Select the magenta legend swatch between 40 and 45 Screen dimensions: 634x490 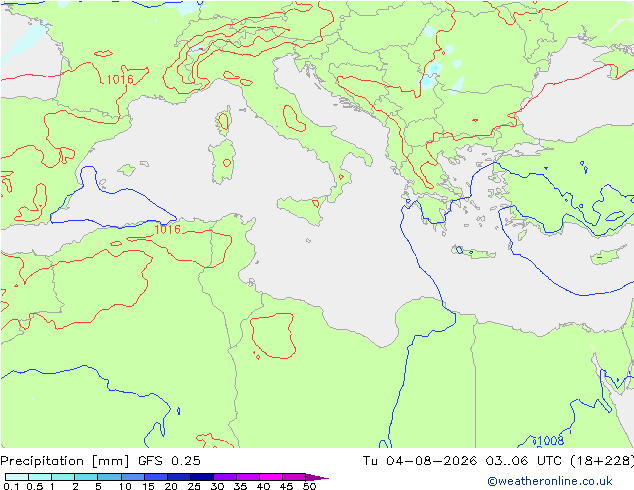click(271, 477)
